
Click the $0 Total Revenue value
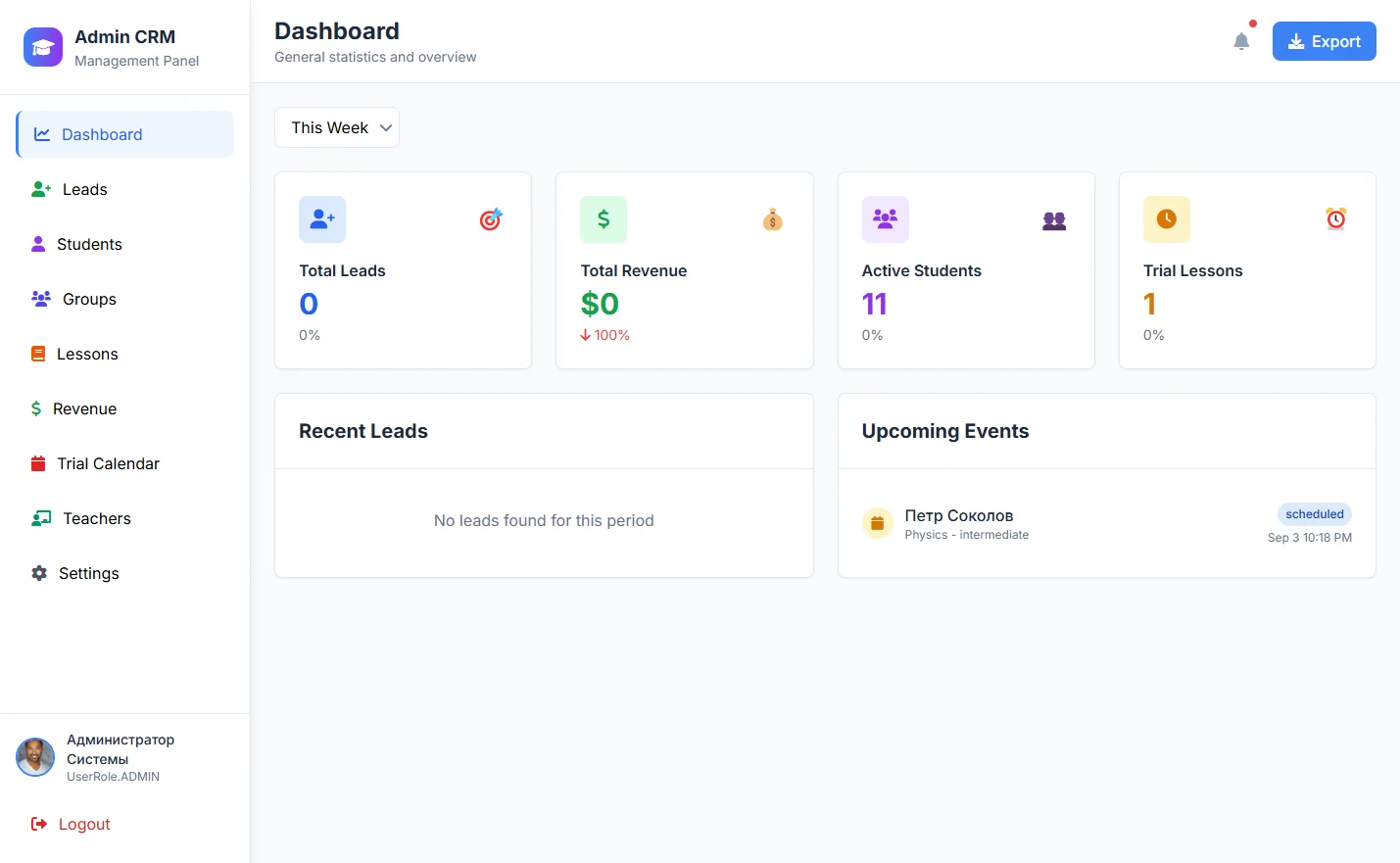point(600,304)
